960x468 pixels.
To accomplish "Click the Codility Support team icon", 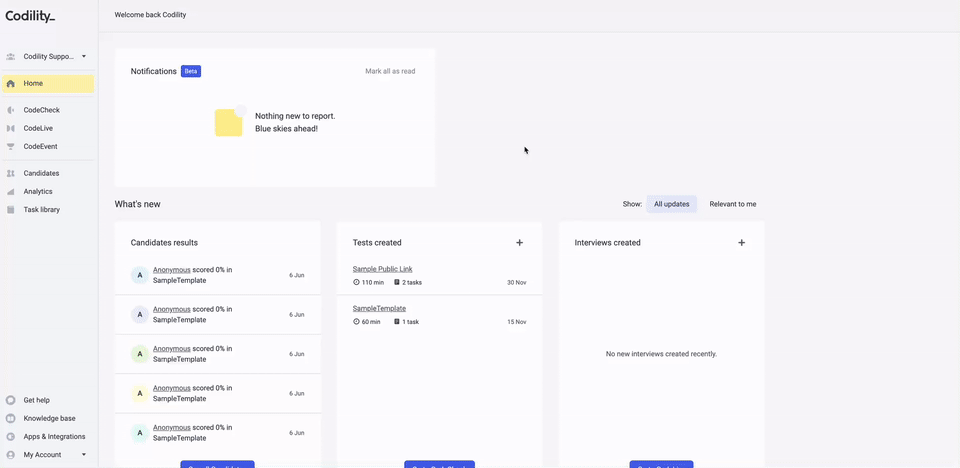I will (10, 56).
